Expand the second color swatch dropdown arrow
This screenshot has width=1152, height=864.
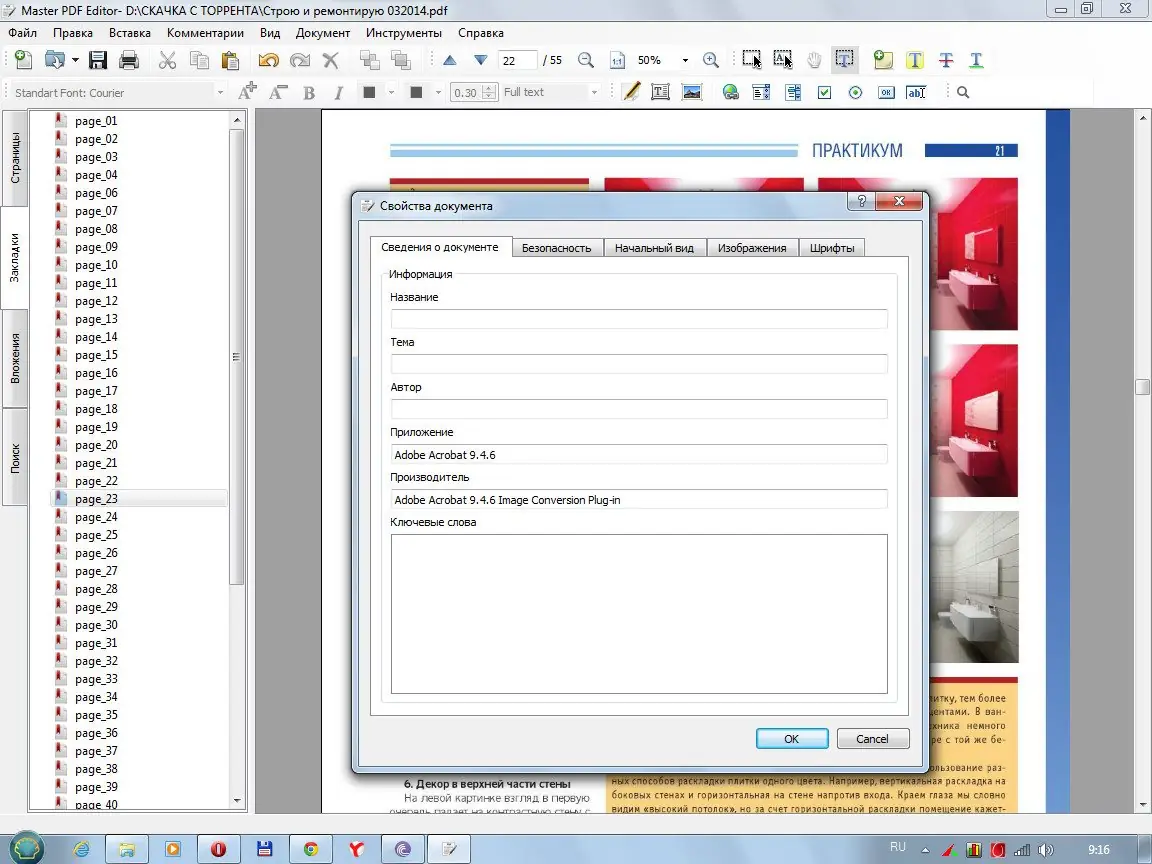[439, 93]
